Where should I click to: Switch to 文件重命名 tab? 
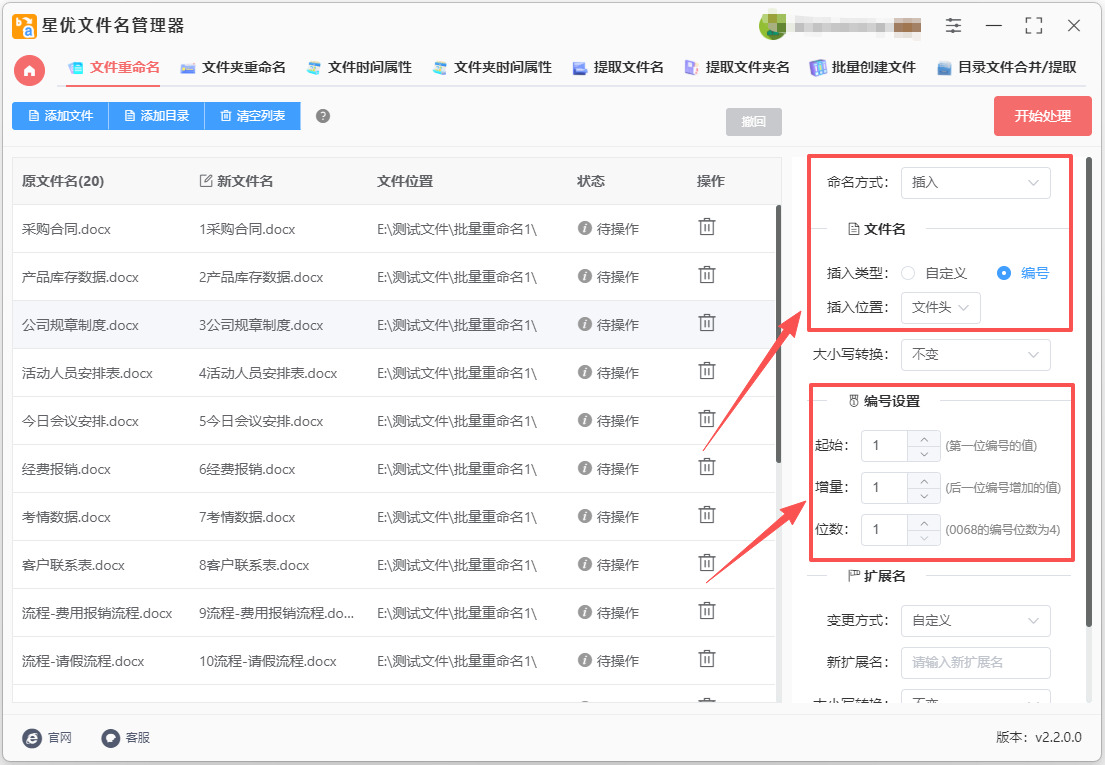(113, 68)
